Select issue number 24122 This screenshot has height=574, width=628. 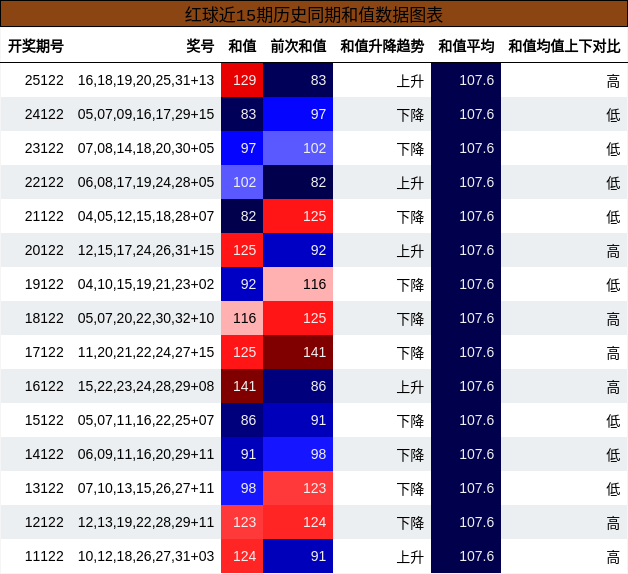point(44,114)
